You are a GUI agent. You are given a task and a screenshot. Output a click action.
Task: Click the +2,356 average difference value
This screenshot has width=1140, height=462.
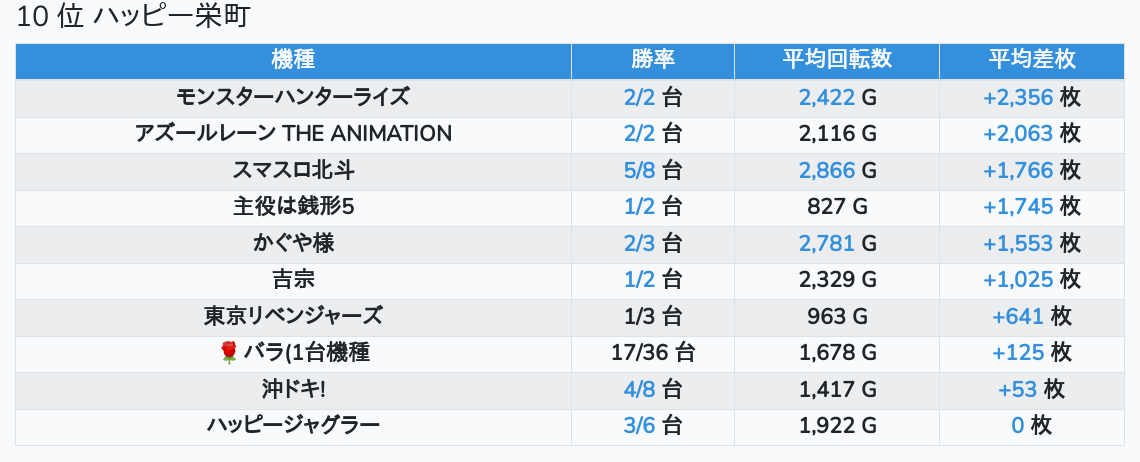click(1018, 97)
